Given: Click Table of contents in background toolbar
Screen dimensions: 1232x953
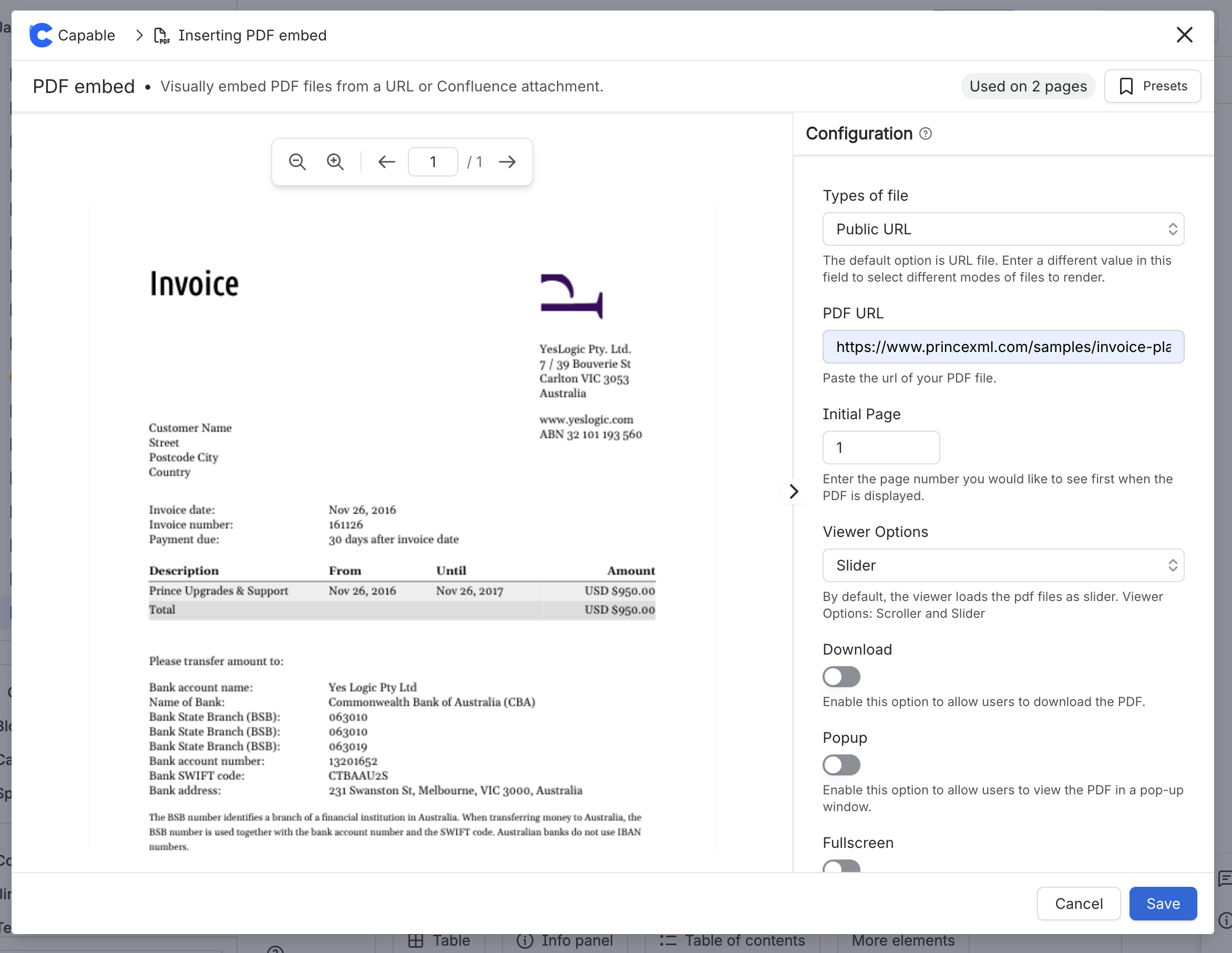Looking at the screenshot, I should coord(732,940).
